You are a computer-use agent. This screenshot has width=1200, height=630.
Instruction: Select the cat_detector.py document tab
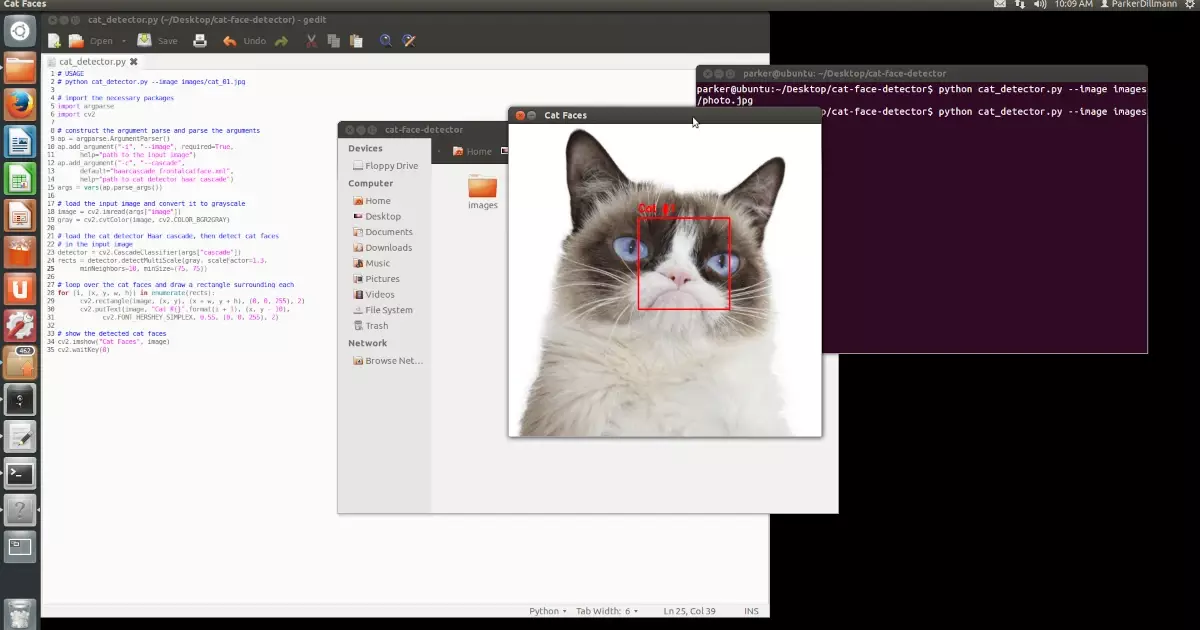click(91, 62)
